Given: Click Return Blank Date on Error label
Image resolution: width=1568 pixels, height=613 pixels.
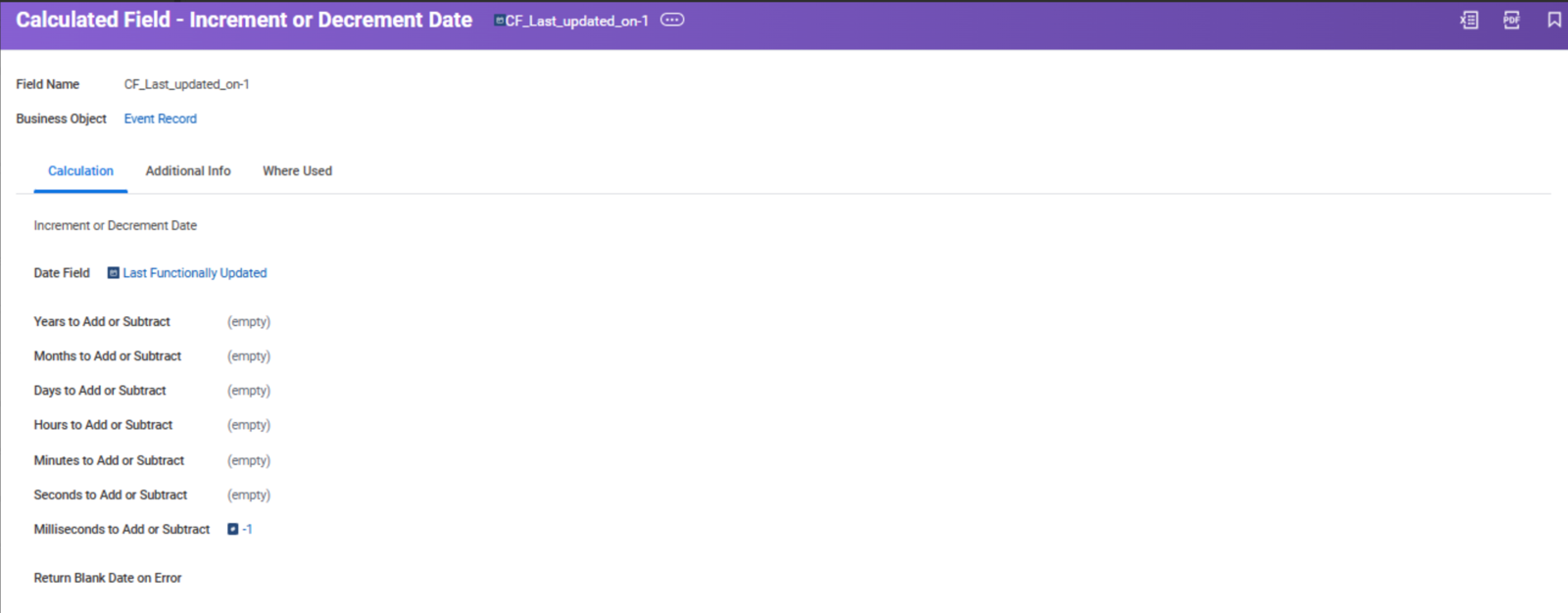Looking at the screenshot, I should click(108, 578).
